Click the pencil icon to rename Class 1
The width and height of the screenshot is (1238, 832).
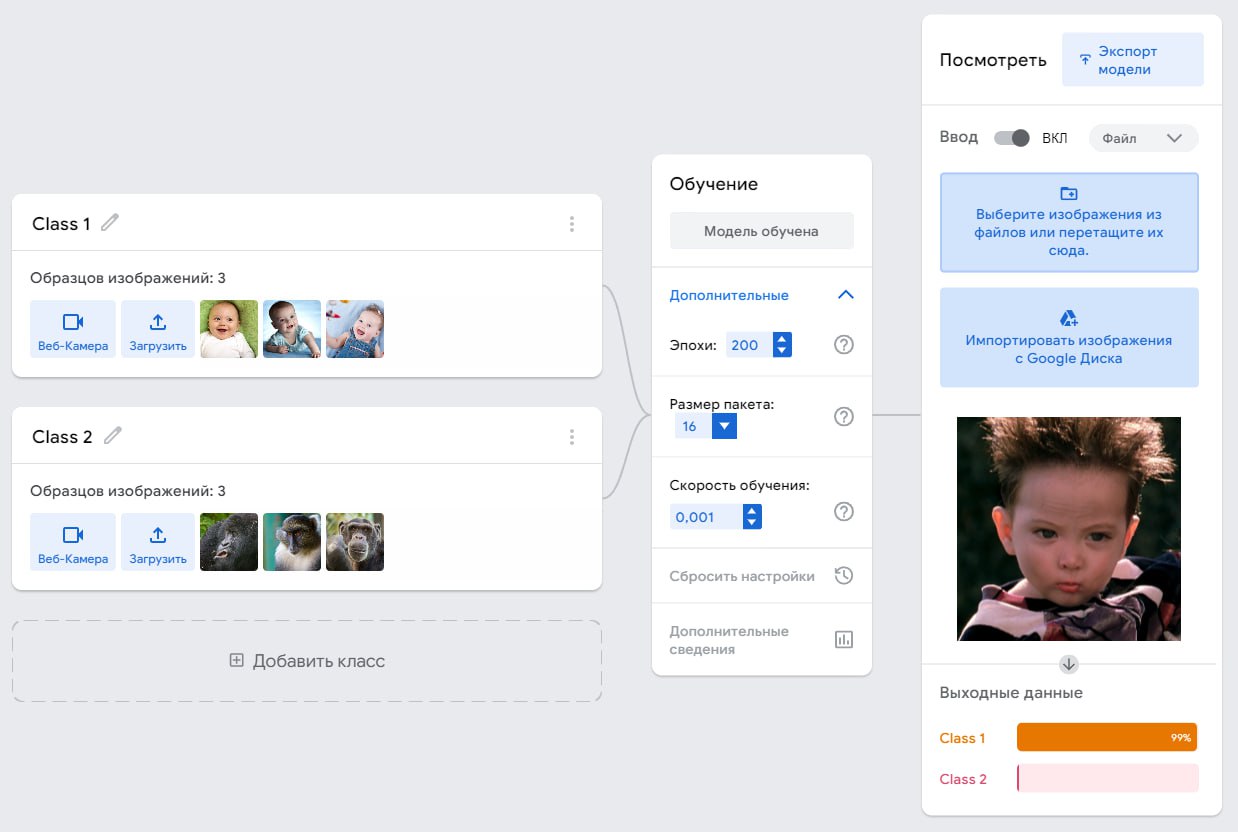[x=110, y=223]
